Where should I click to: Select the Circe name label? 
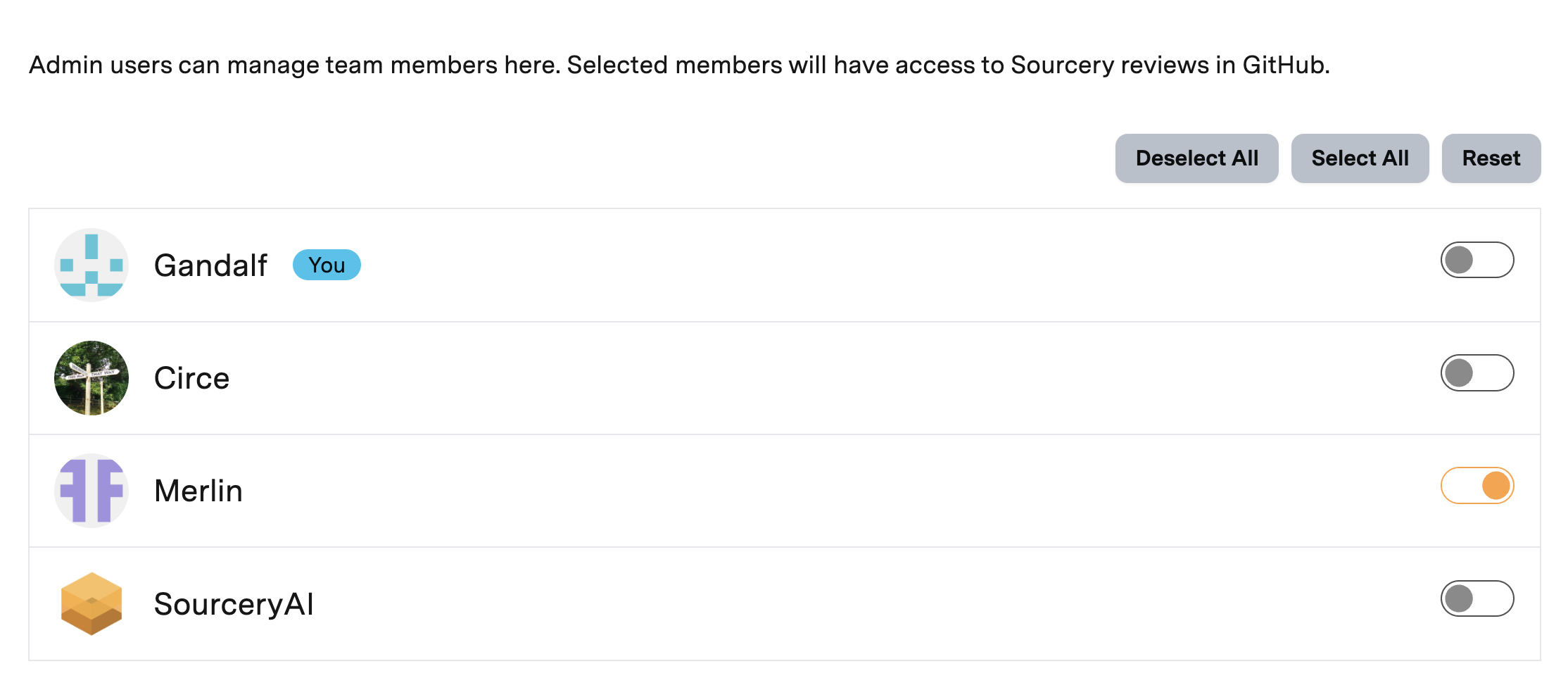191,378
